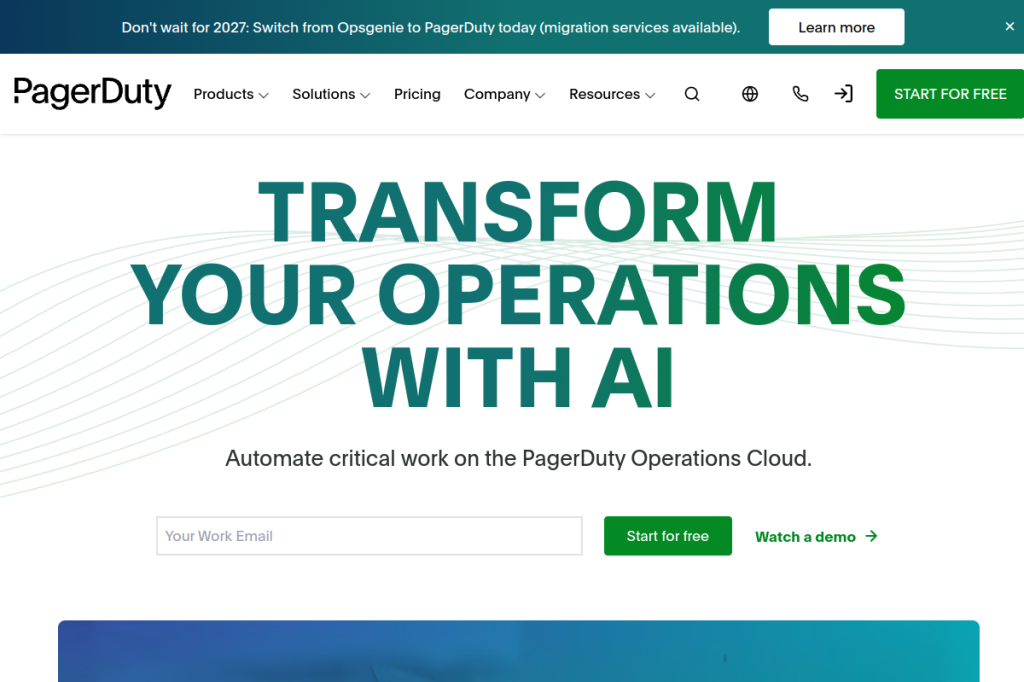Expand the Company menu
Viewport: 1024px width, 682px height.
click(x=504, y=94)
